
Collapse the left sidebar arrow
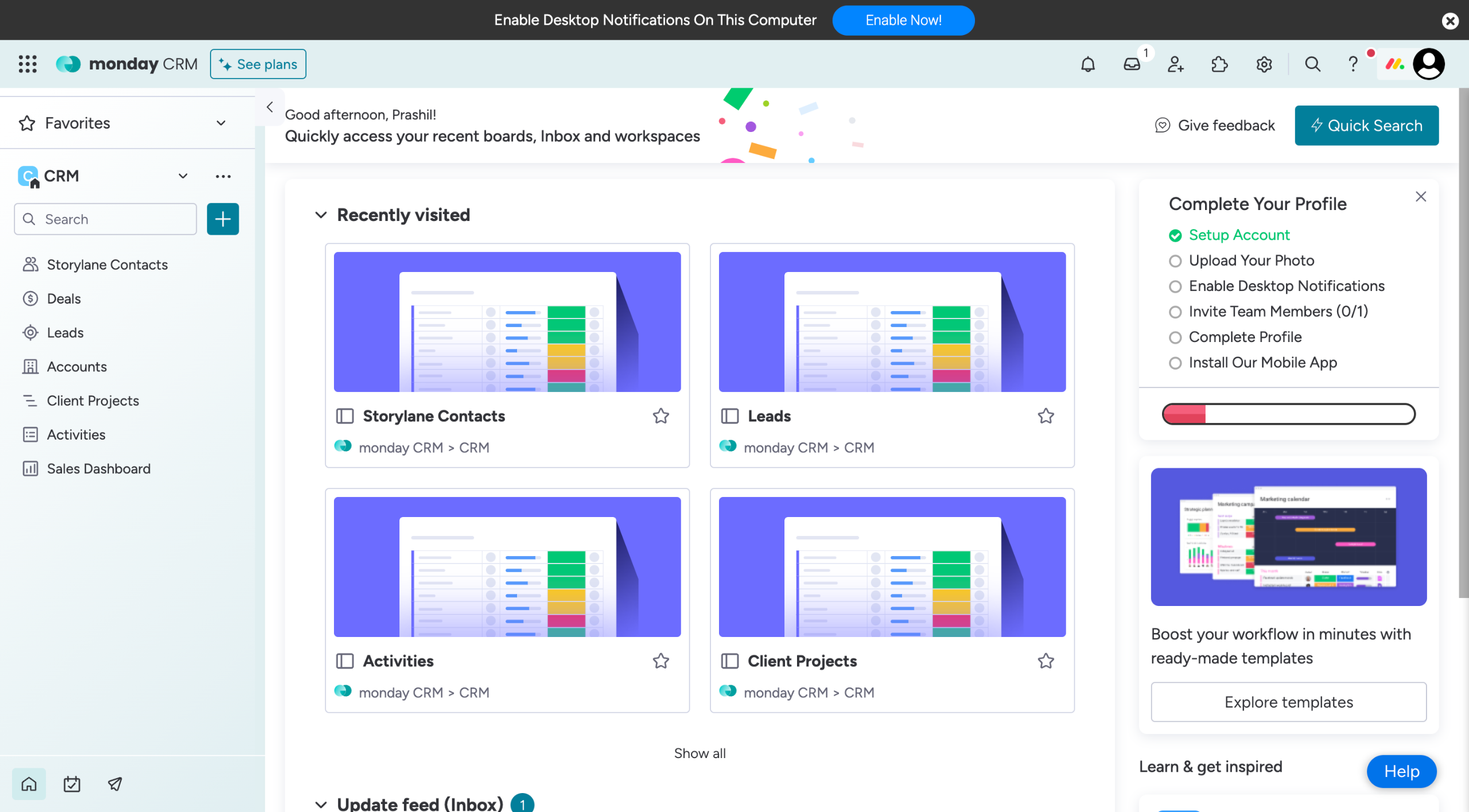[x=270, y=107]
